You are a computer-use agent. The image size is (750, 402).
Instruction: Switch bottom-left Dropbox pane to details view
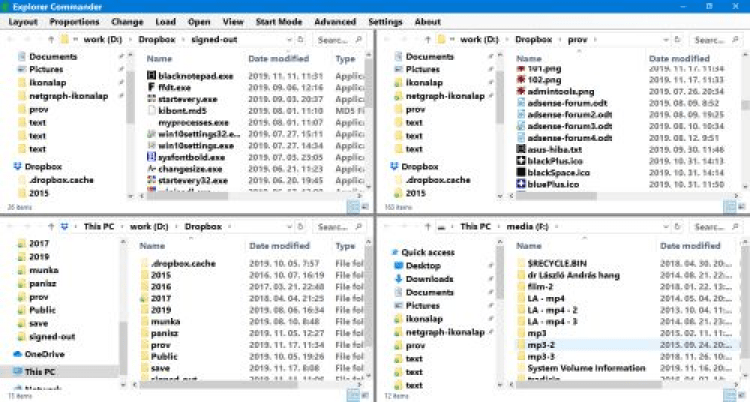[353, 395]
